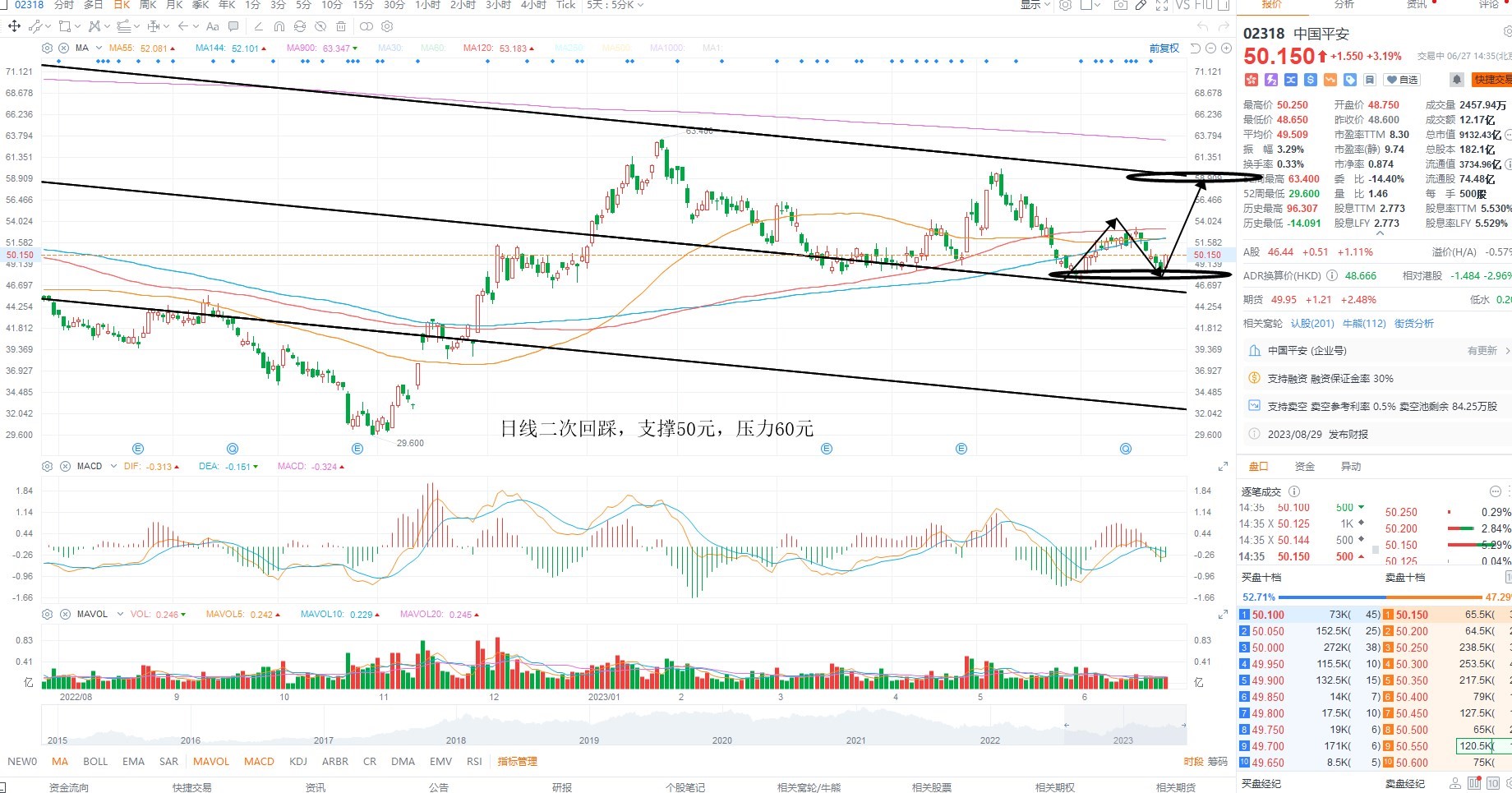This screenshot has width=1512, height=793.
Task: Expand the arrow tool options
Action: pos(196,26)
